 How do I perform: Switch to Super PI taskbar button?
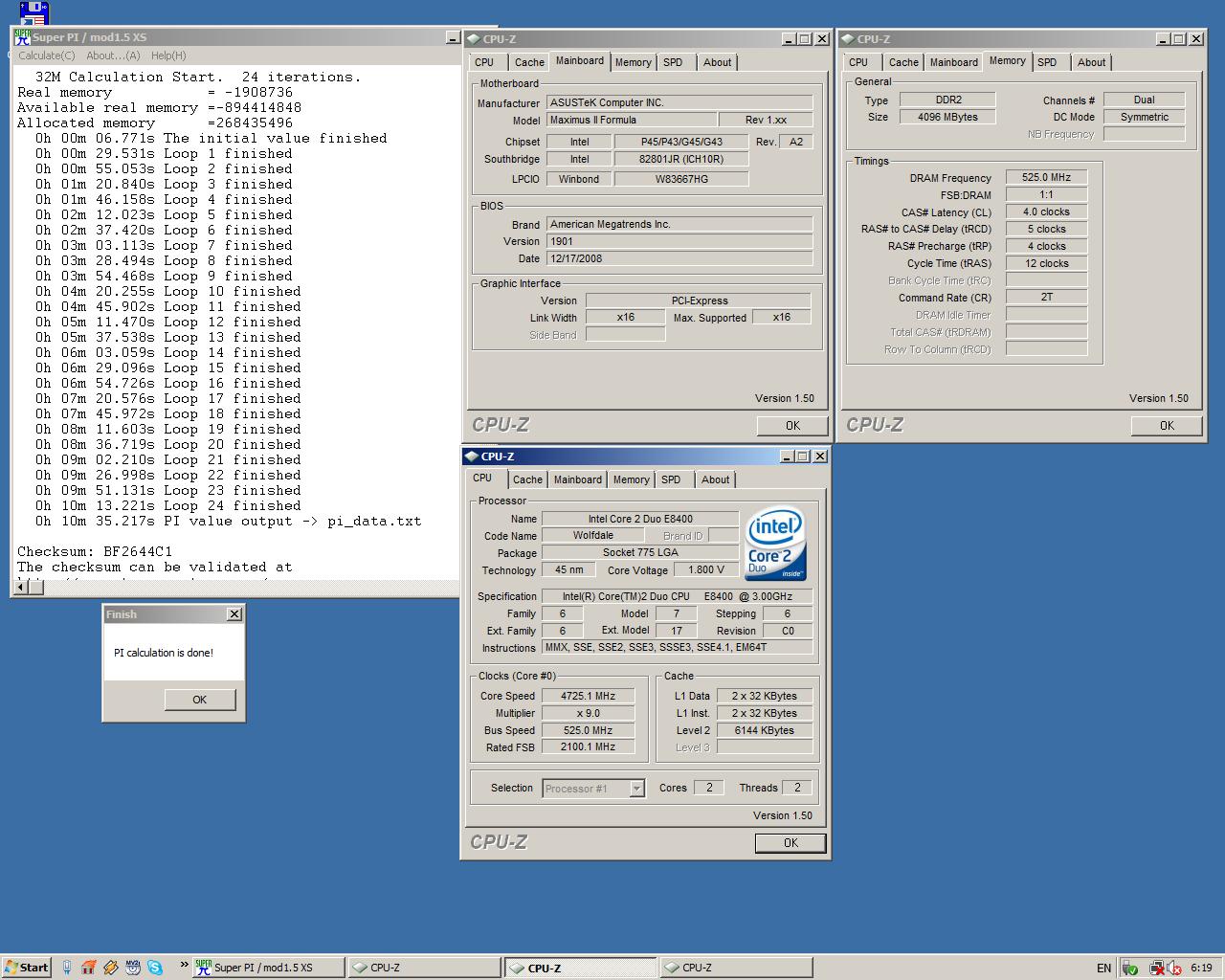268,968
